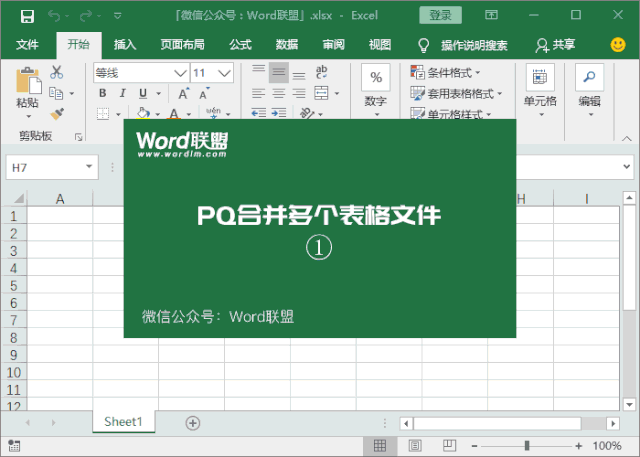Image resolution: width=640 pixels, height=457 pixels.
Task: Open 条件格式 conditional formatting menu
Action: [445, 73]
